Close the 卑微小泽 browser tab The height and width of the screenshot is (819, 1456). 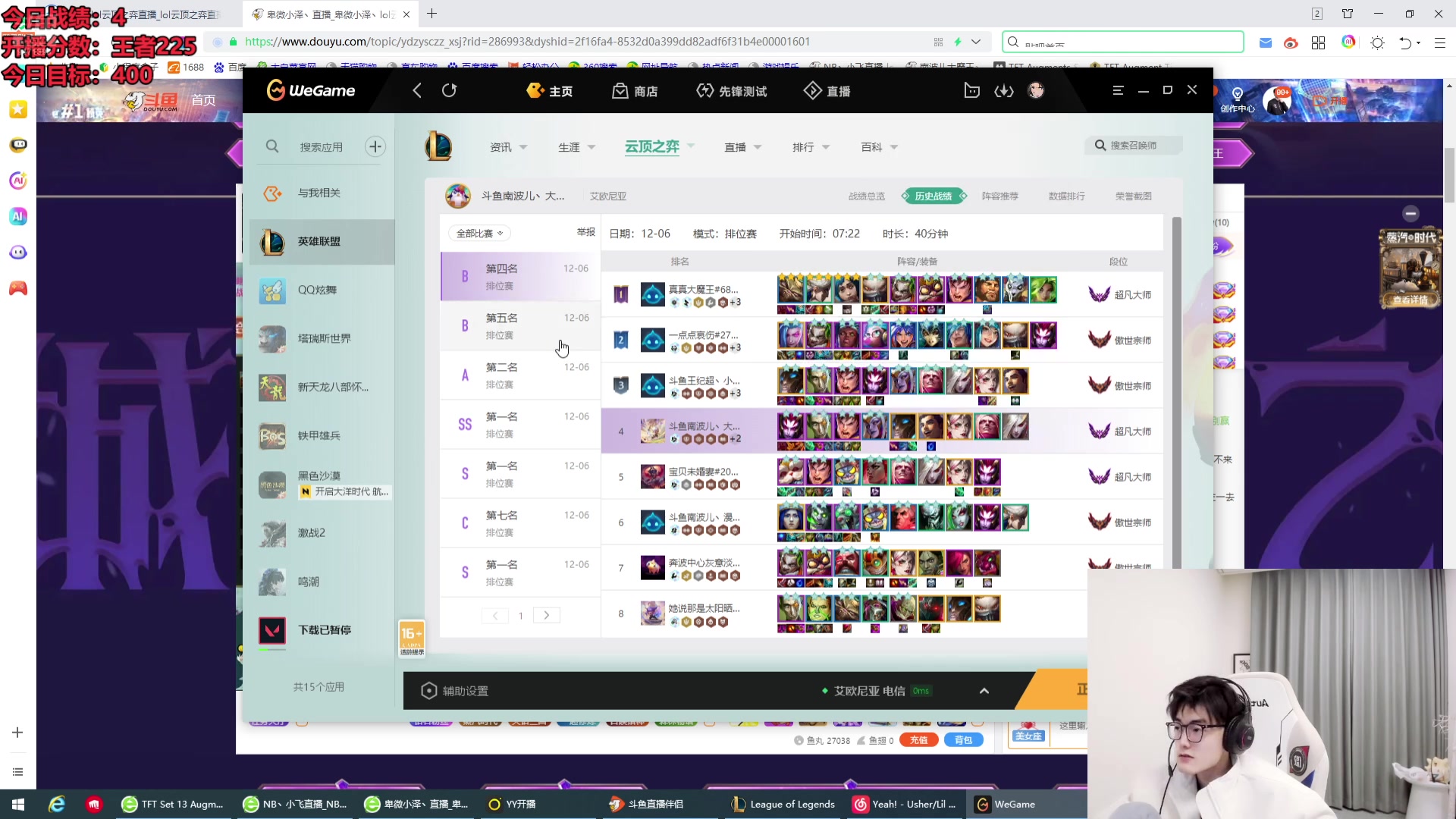point(406,14)
